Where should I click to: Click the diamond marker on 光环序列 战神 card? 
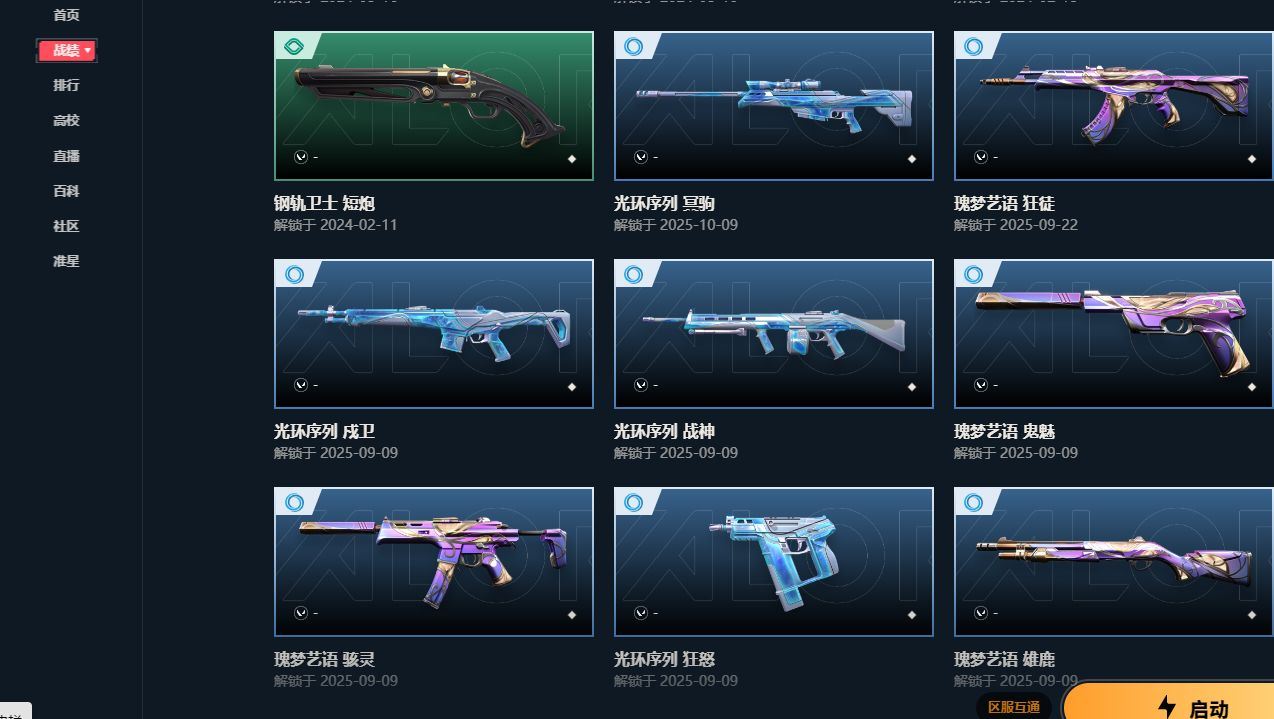912,387
